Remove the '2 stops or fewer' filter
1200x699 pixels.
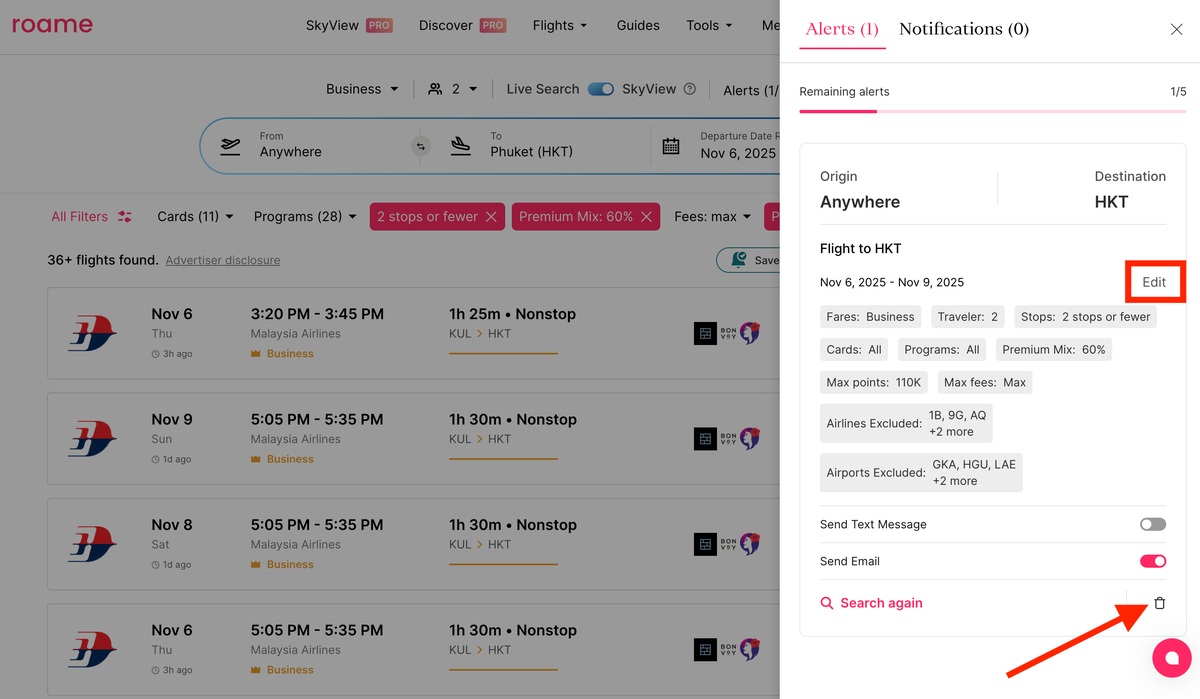(x=491, y=216)
